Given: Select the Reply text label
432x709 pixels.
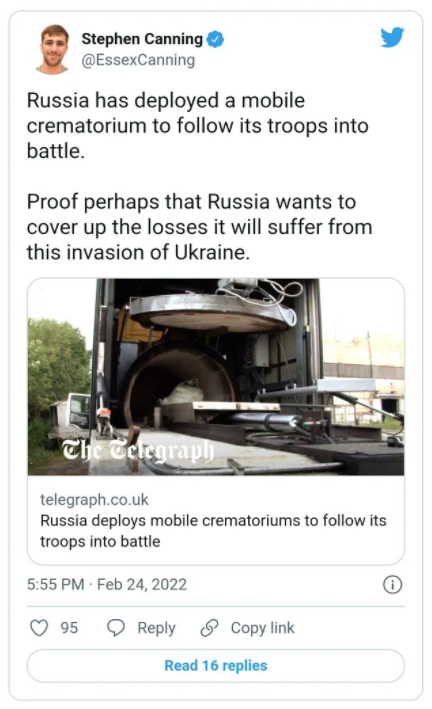Looking at the screenshot, I should pyautogui.click(x=156, y=628).
